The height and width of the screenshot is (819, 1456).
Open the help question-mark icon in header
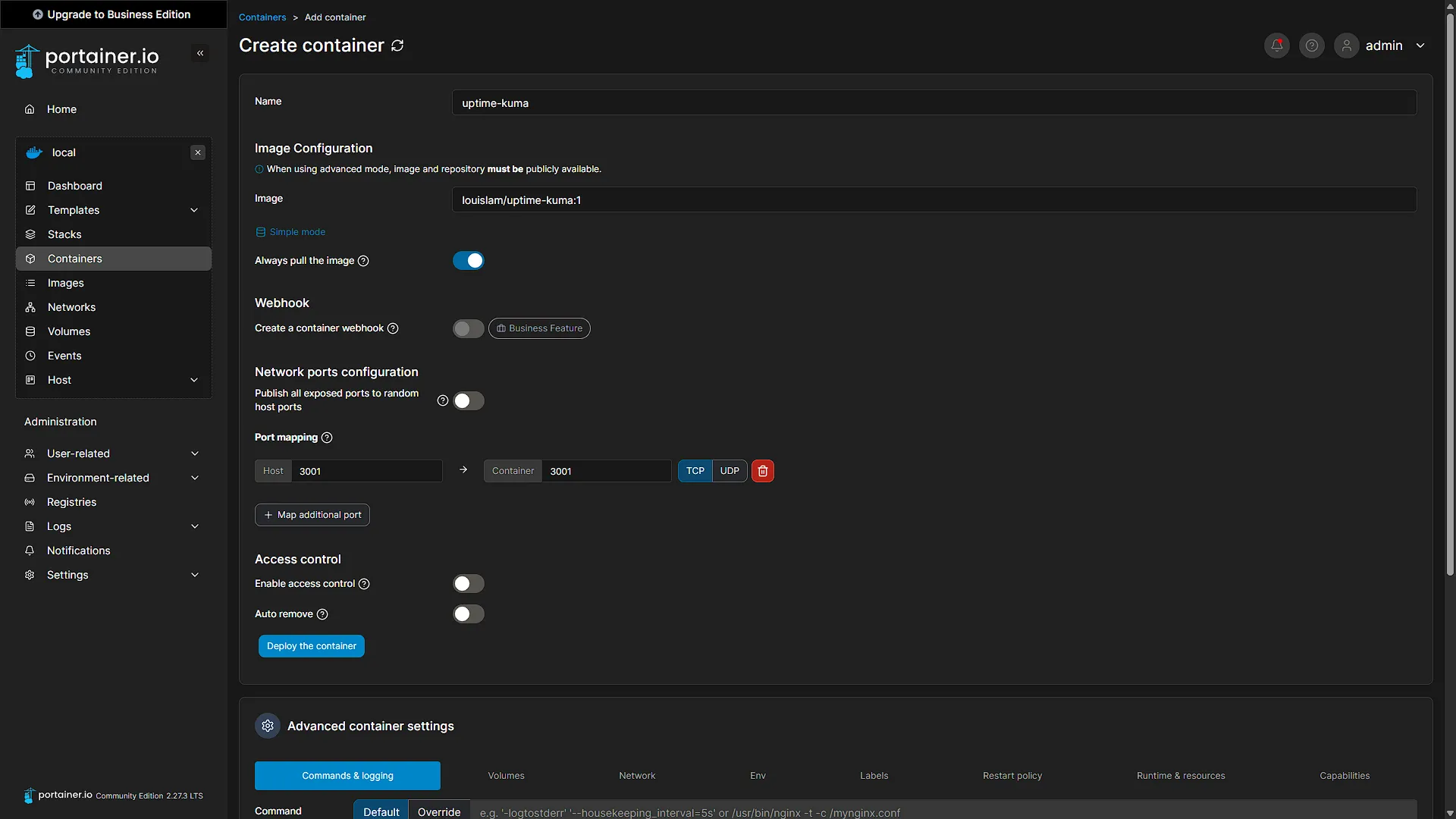coord(1312,45)
